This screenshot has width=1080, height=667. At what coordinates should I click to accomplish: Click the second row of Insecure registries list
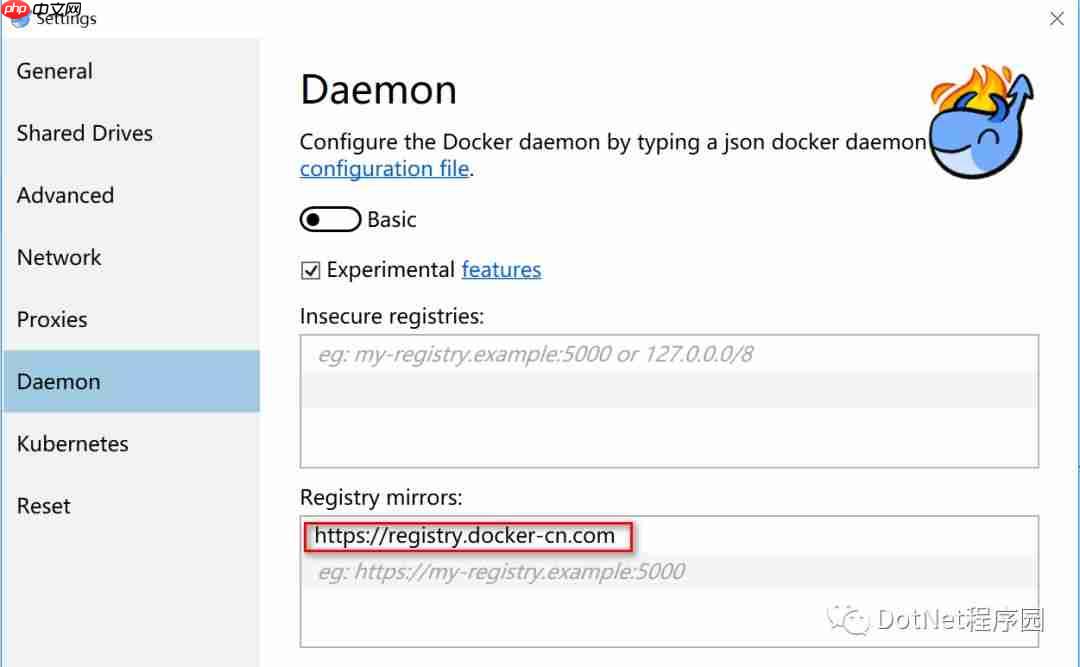(669, 389)
